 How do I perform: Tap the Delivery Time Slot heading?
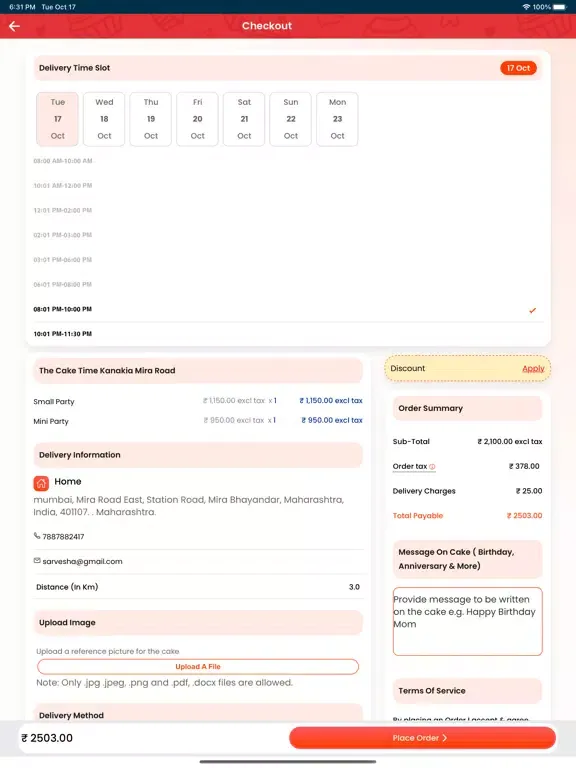click(x=74, y=68)
